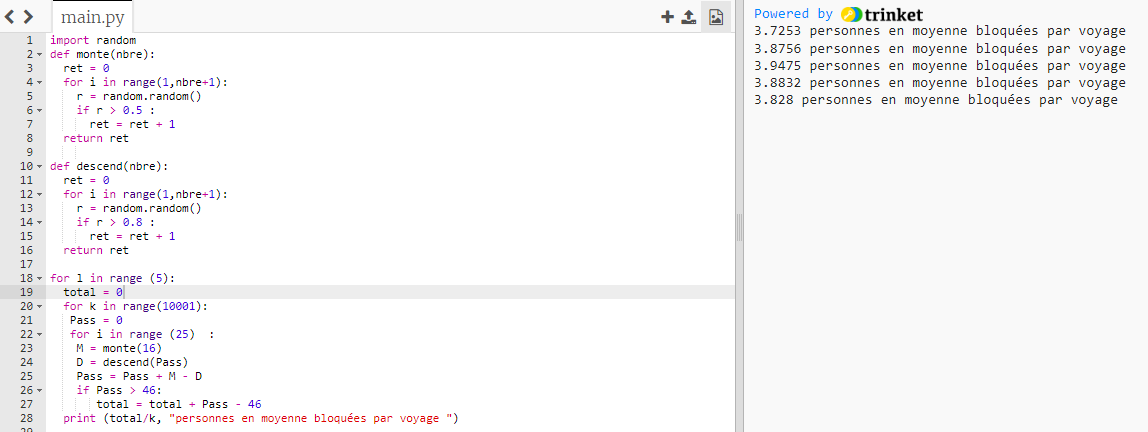This screenshot has height=432, width=1148.
Task: Fold the 'if Pass > 46' block
Action: 40,390
